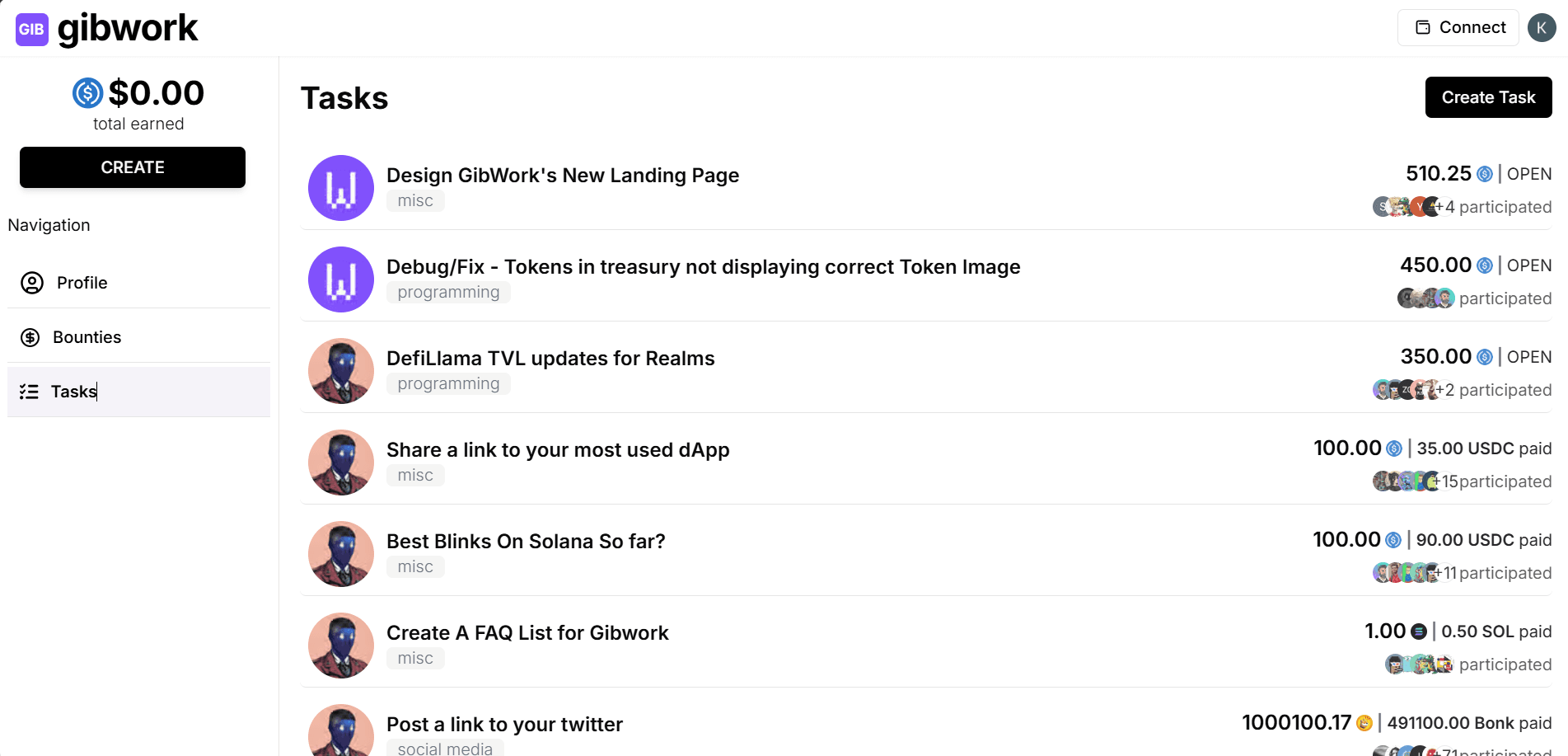1568x756 pixels.
Task: Click the OPEN status on 510.25 task
Action: coord(1529,174)
